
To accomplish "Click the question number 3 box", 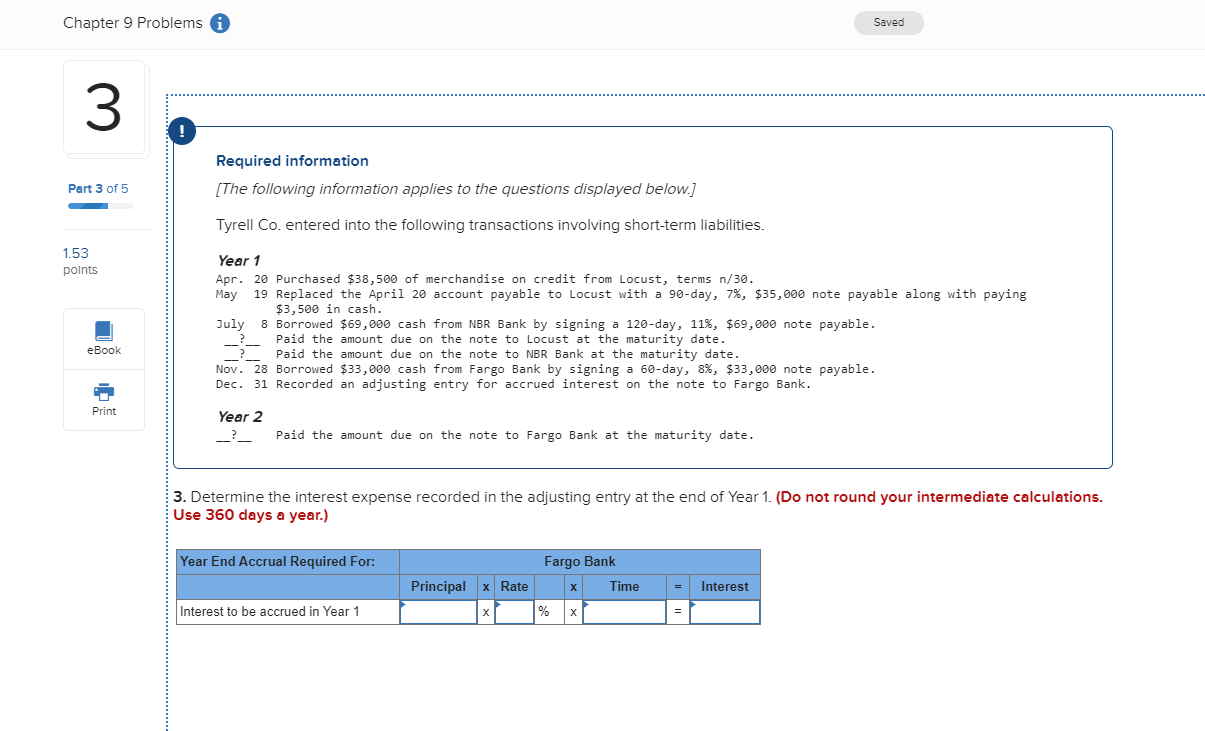I will click(105, 107).
